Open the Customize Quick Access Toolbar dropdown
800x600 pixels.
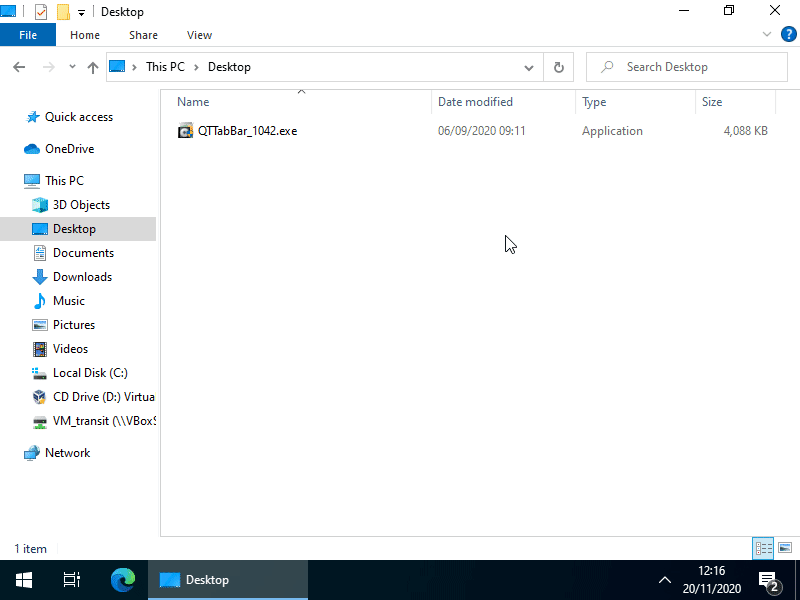(81, 12)
